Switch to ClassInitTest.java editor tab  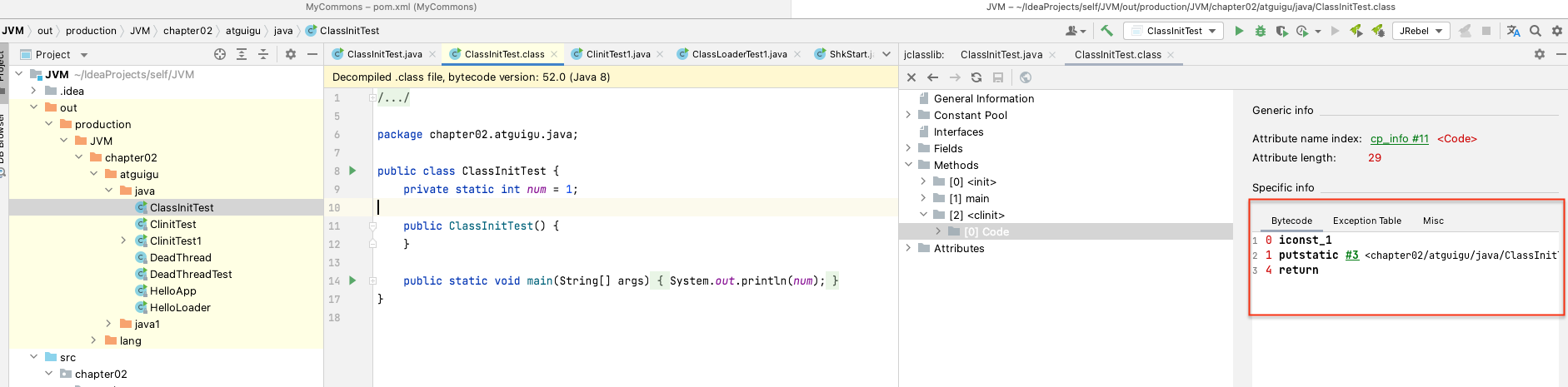click(384, 54)
